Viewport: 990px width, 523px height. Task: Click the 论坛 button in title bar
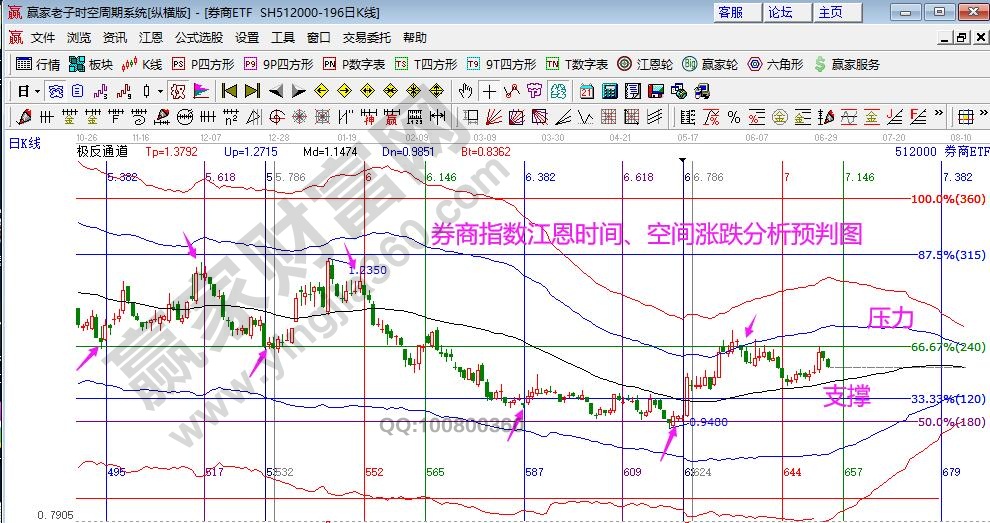[780, 12]
